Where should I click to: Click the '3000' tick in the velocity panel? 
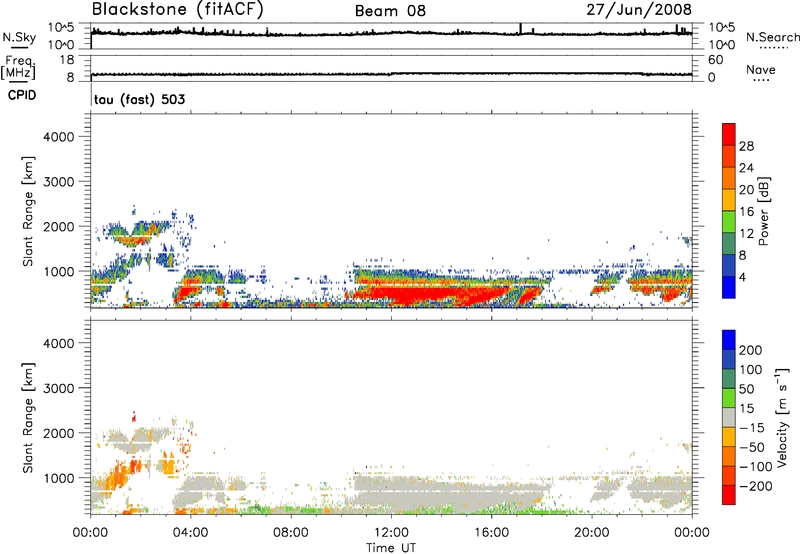click(59, 388)
